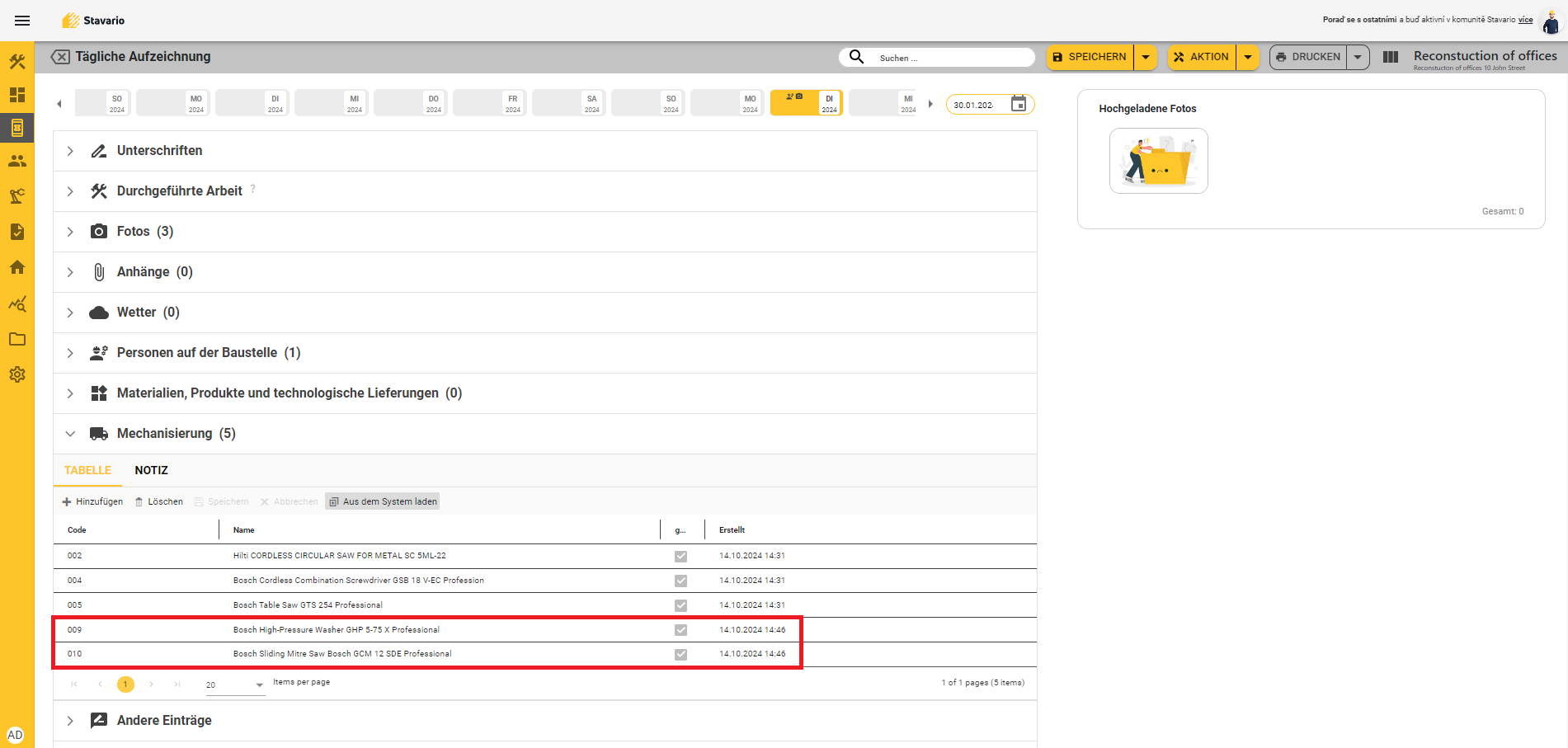Open the folder icon in sidebar
Viewport: 1568px width, 748px height.
pos(17,339)
